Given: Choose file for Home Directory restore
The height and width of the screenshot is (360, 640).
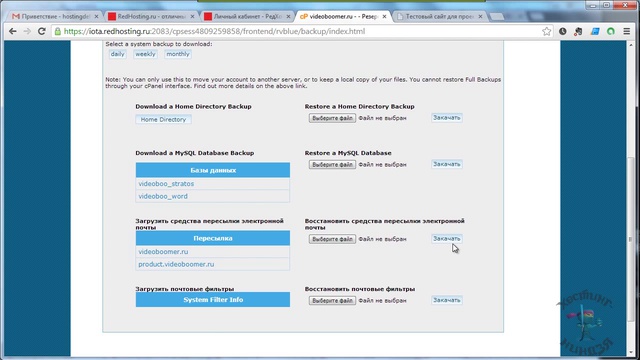Looking at the screenshot, I should (x=332, y=118).
